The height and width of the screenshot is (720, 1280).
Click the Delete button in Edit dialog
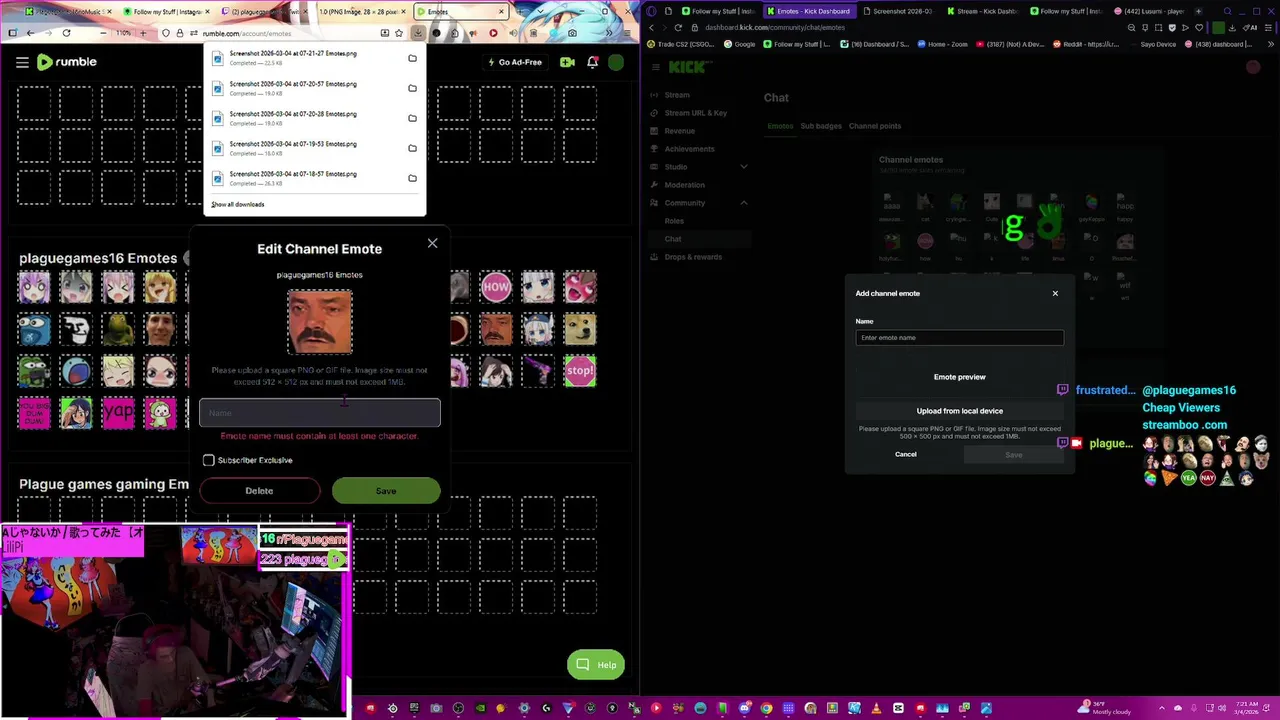pyautogui.click(x=259, y=491)
